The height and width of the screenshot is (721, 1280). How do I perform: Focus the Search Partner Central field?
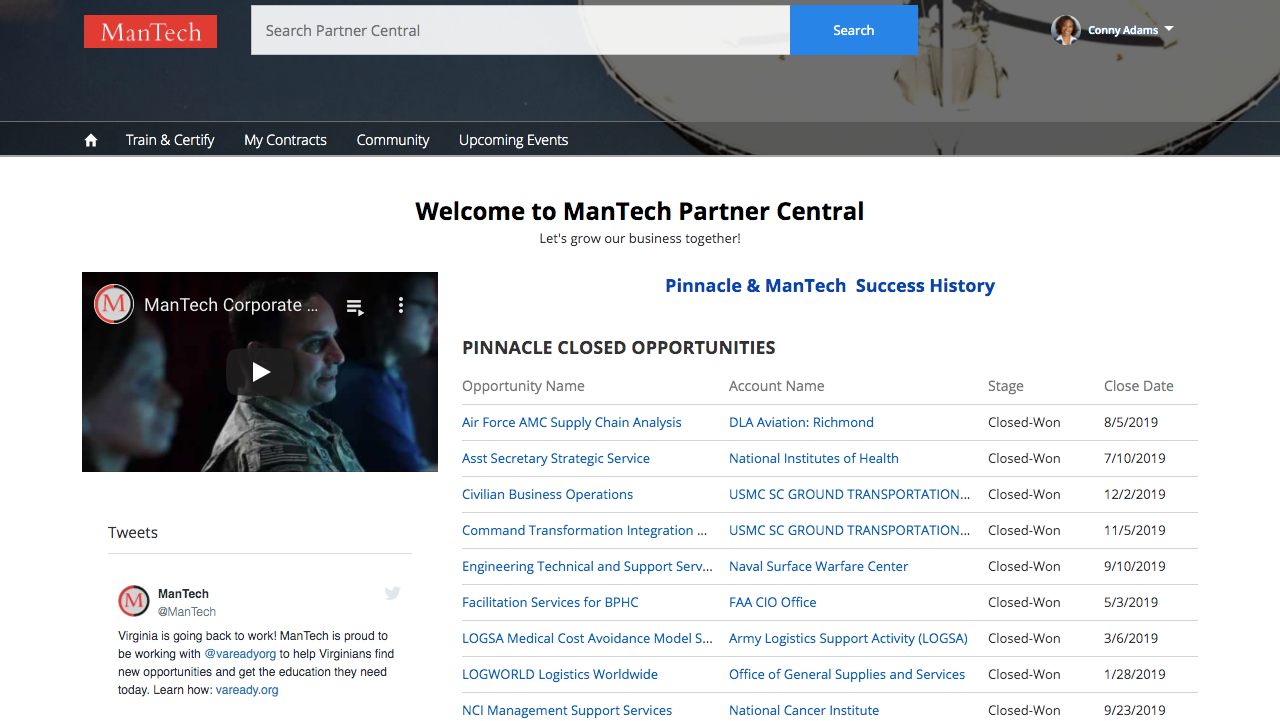(520, 30)
